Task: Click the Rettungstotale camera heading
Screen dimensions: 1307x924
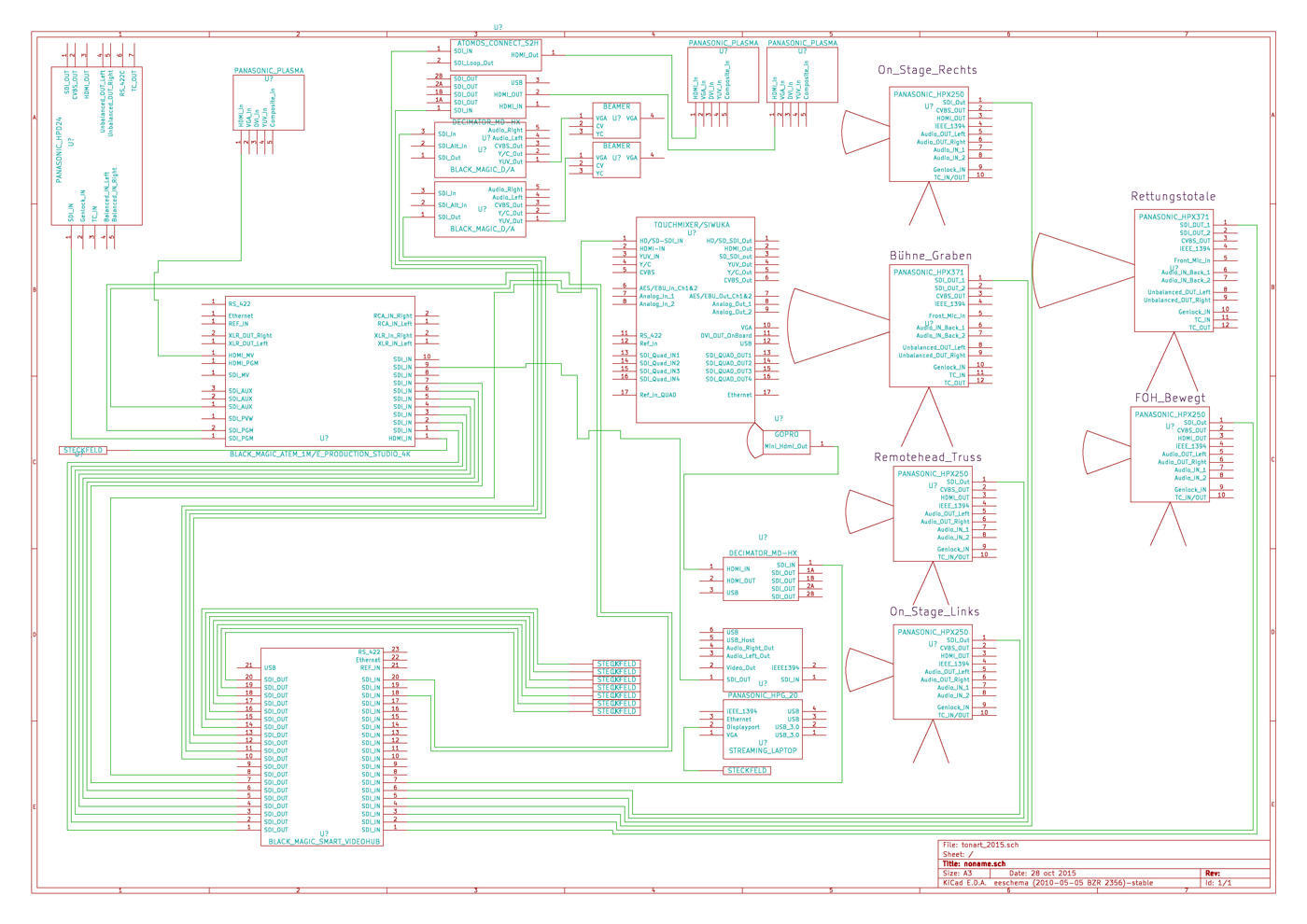Action: point(1173,196)
